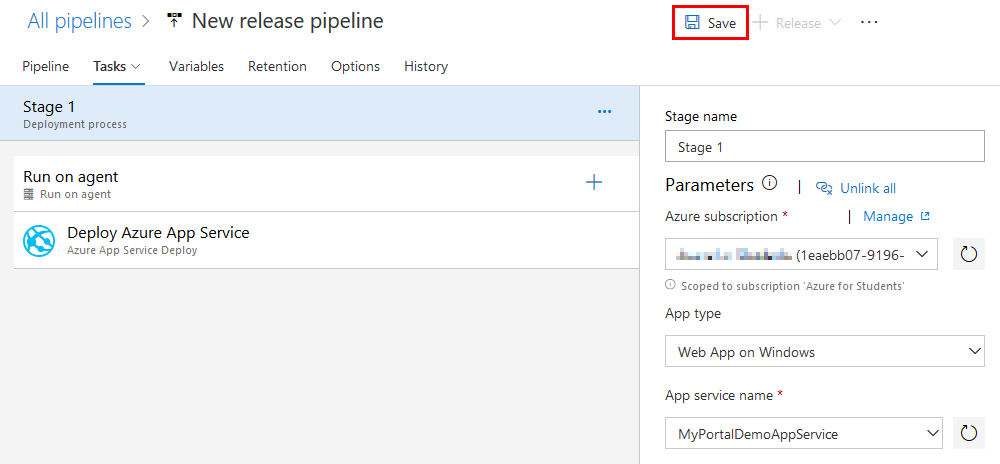Click the App type label
This screenshot has height=464, width=1000.
tap(693, 314)
